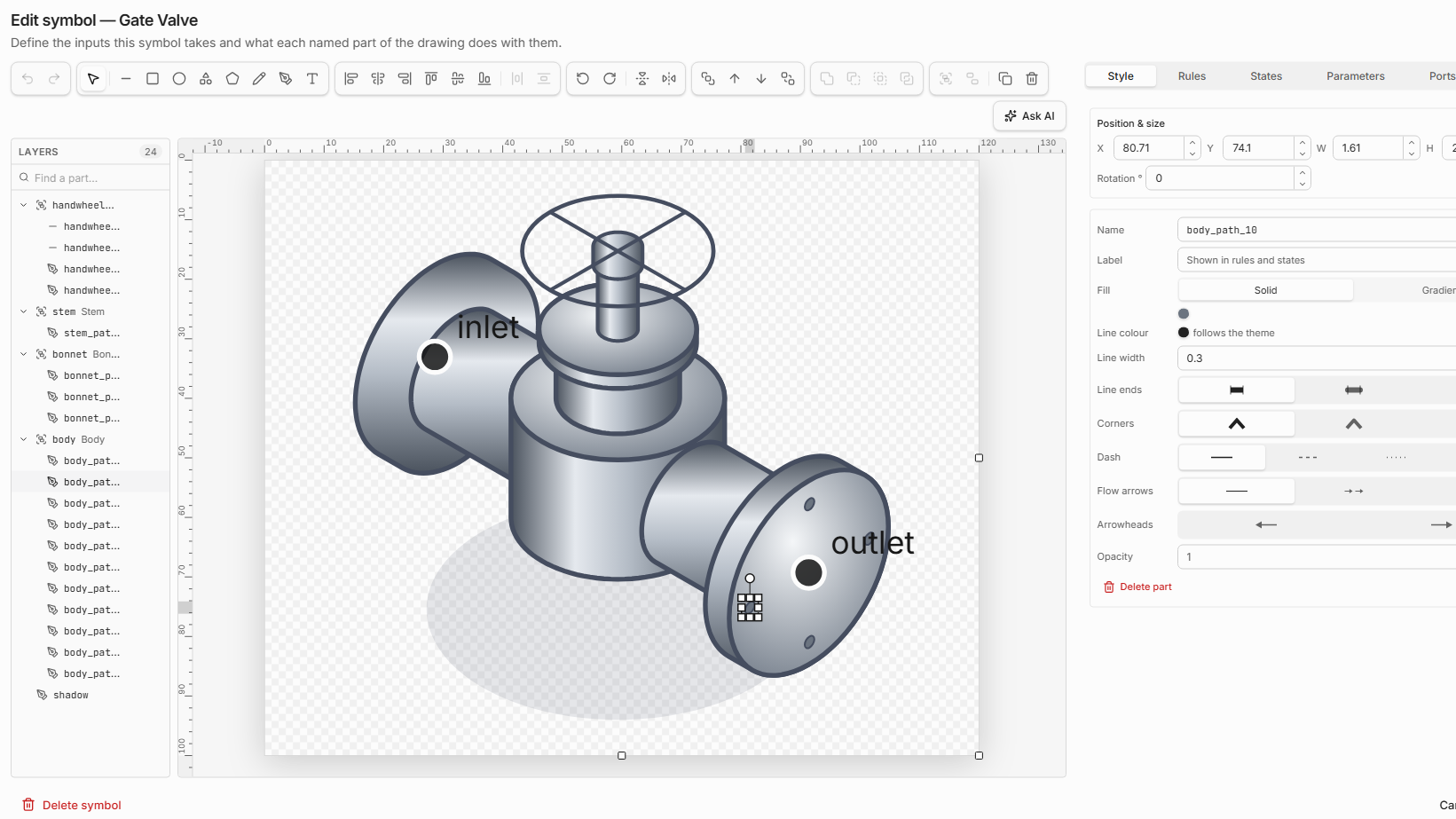Choose the dashed line style

[x=1308, y=457]
